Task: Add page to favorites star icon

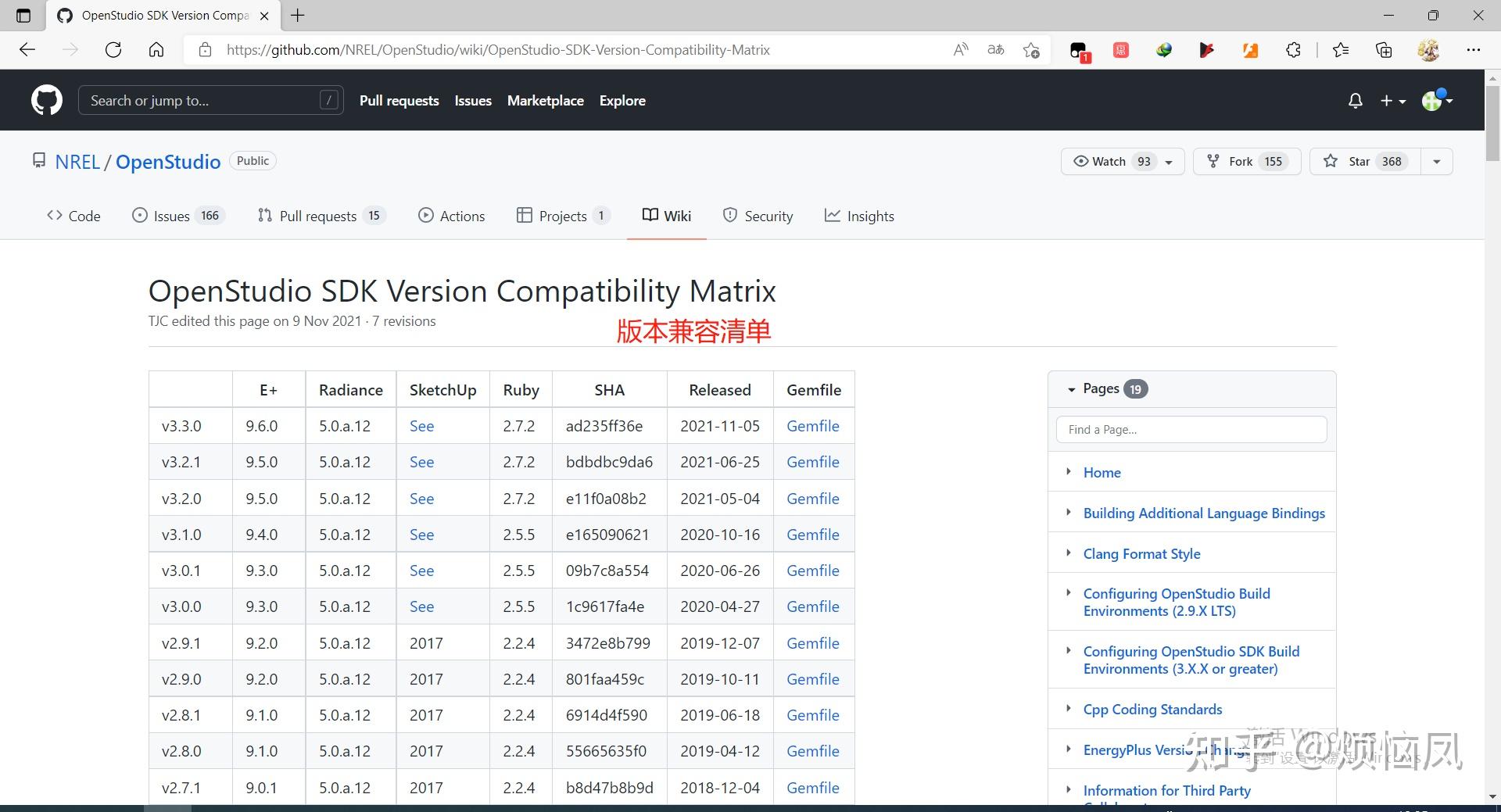Action: point(1031,50)
